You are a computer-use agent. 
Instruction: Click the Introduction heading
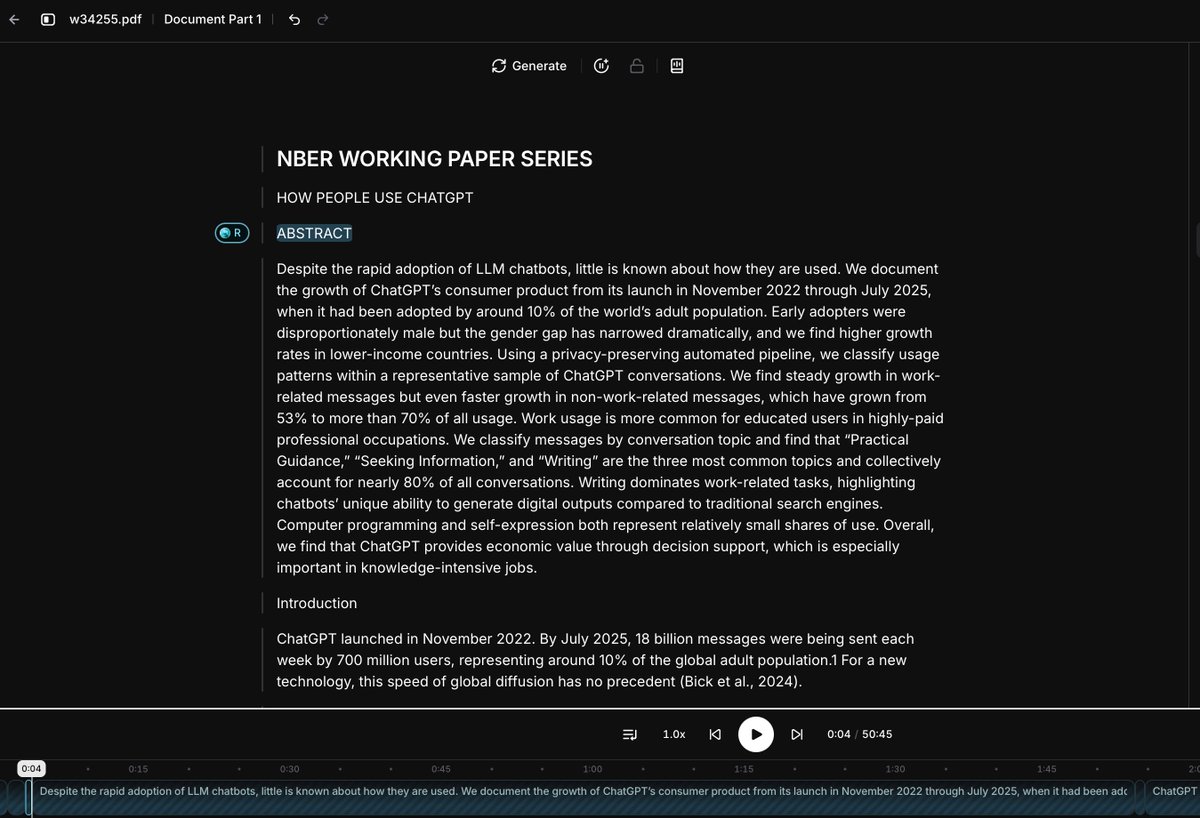(317, 603)
